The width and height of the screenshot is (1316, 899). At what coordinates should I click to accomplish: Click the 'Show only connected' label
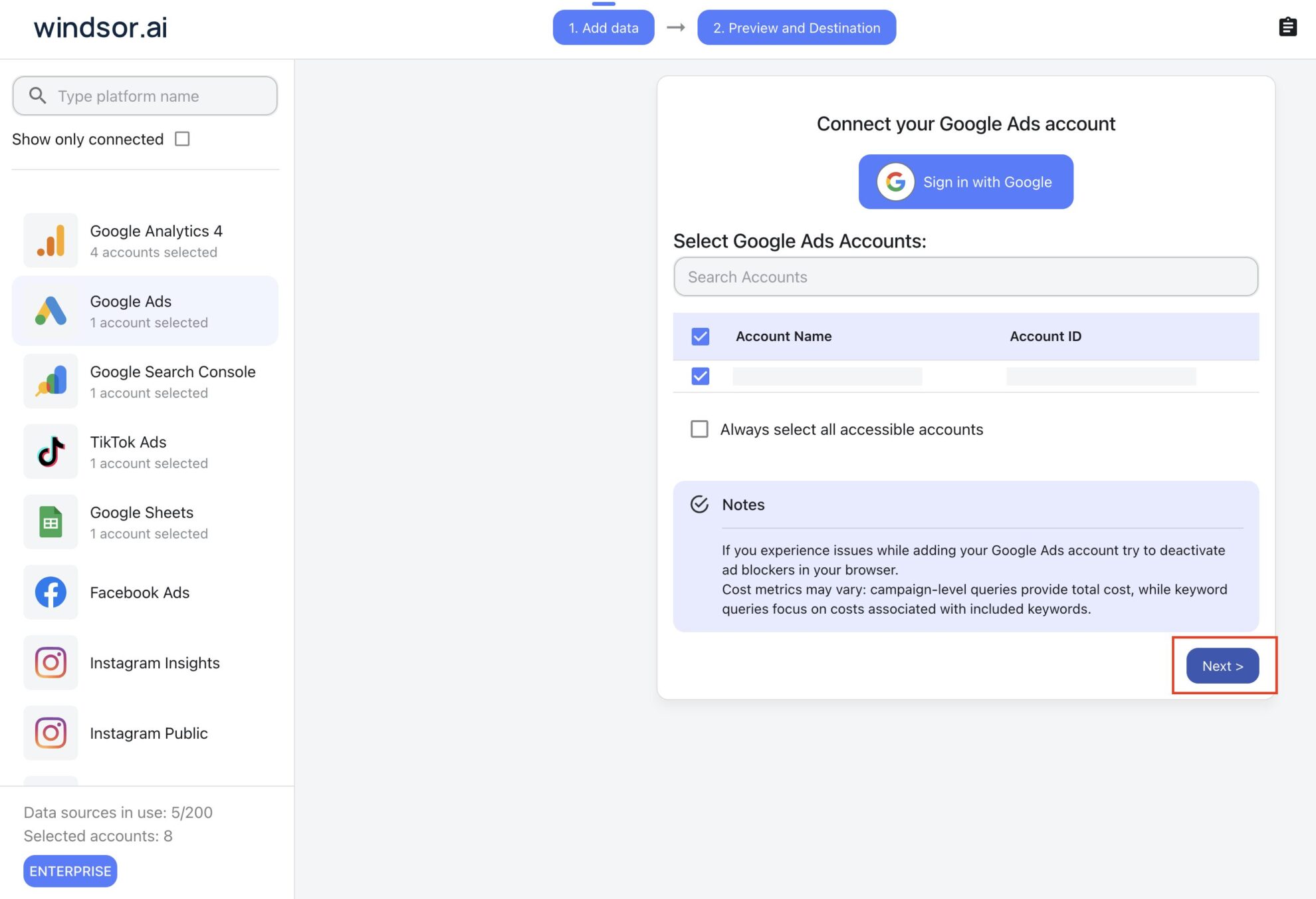[x=88, y=139]
